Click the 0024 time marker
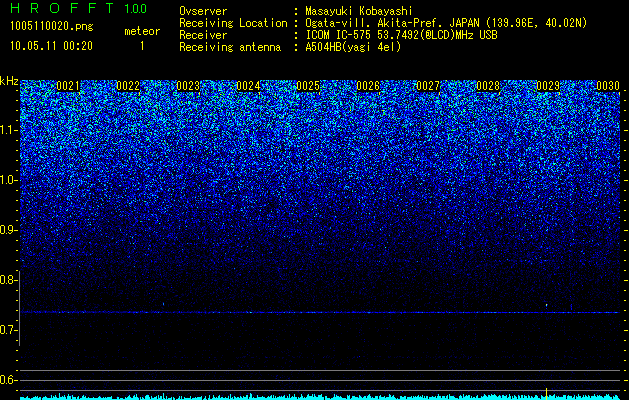The image size is (629, 400). (x=248, y=86)
